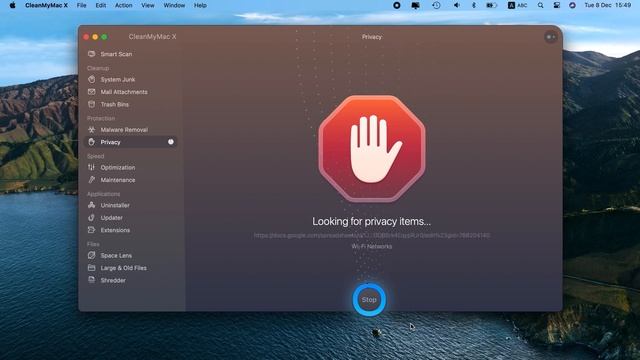
Task: Open the View menu
Action: (x=147, y=5)
